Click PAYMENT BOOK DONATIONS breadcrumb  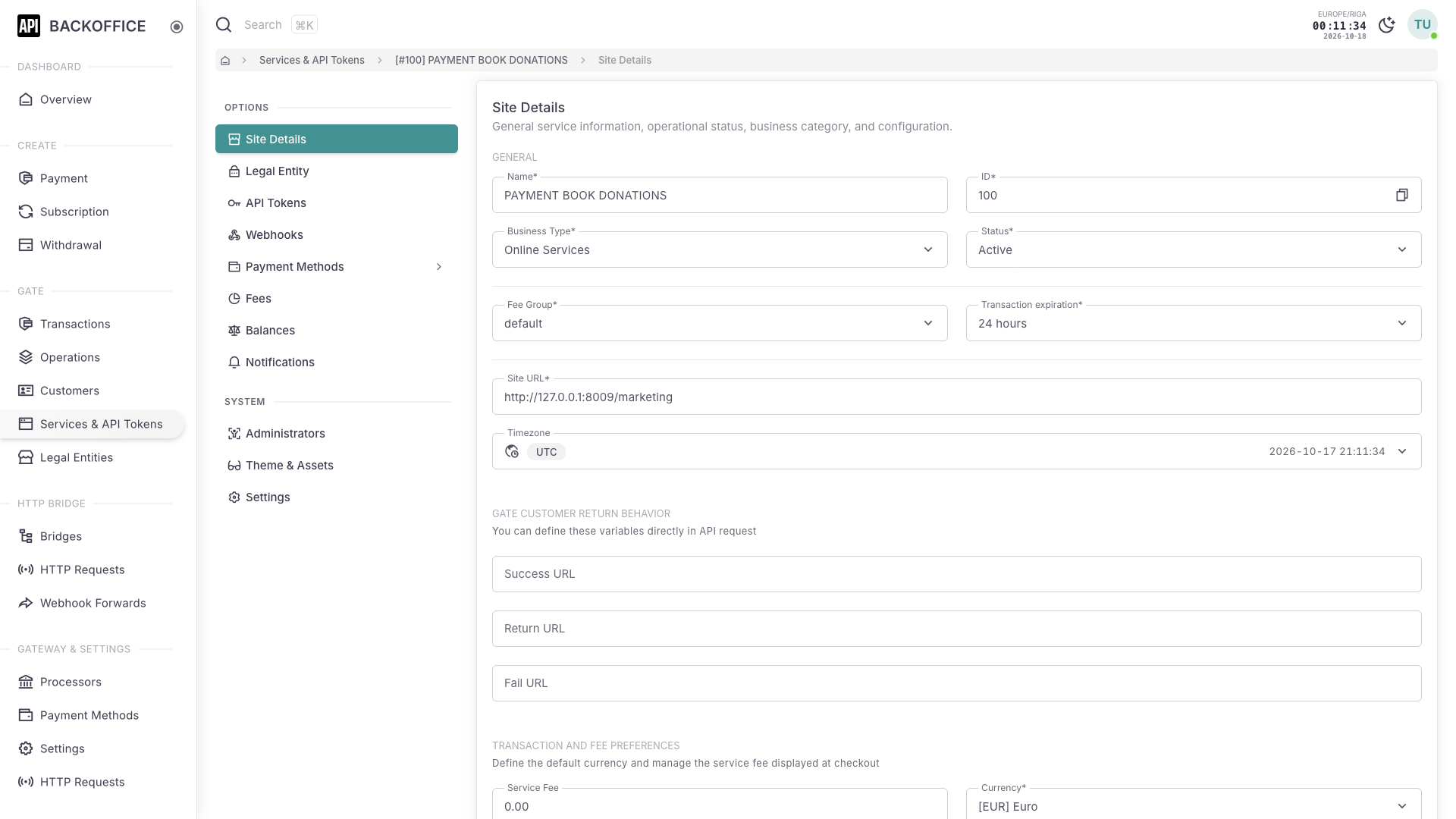tap(481, 60)
